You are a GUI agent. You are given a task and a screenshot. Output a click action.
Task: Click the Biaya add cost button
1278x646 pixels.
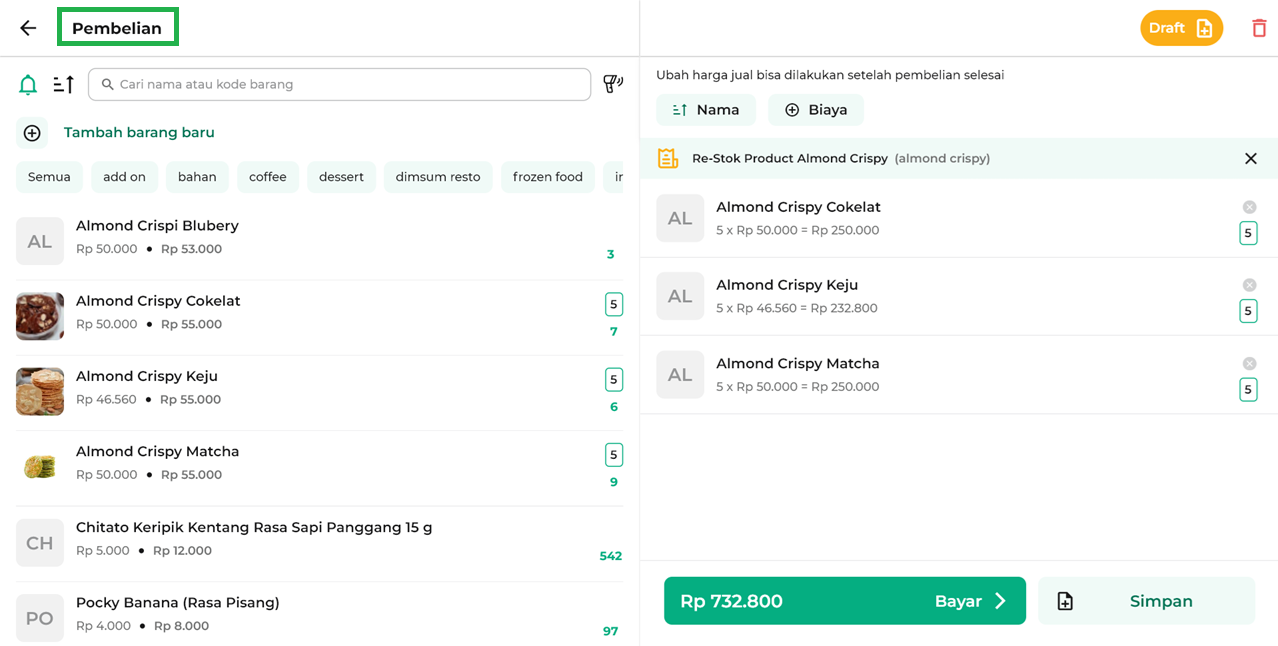(x=816, y=110)
